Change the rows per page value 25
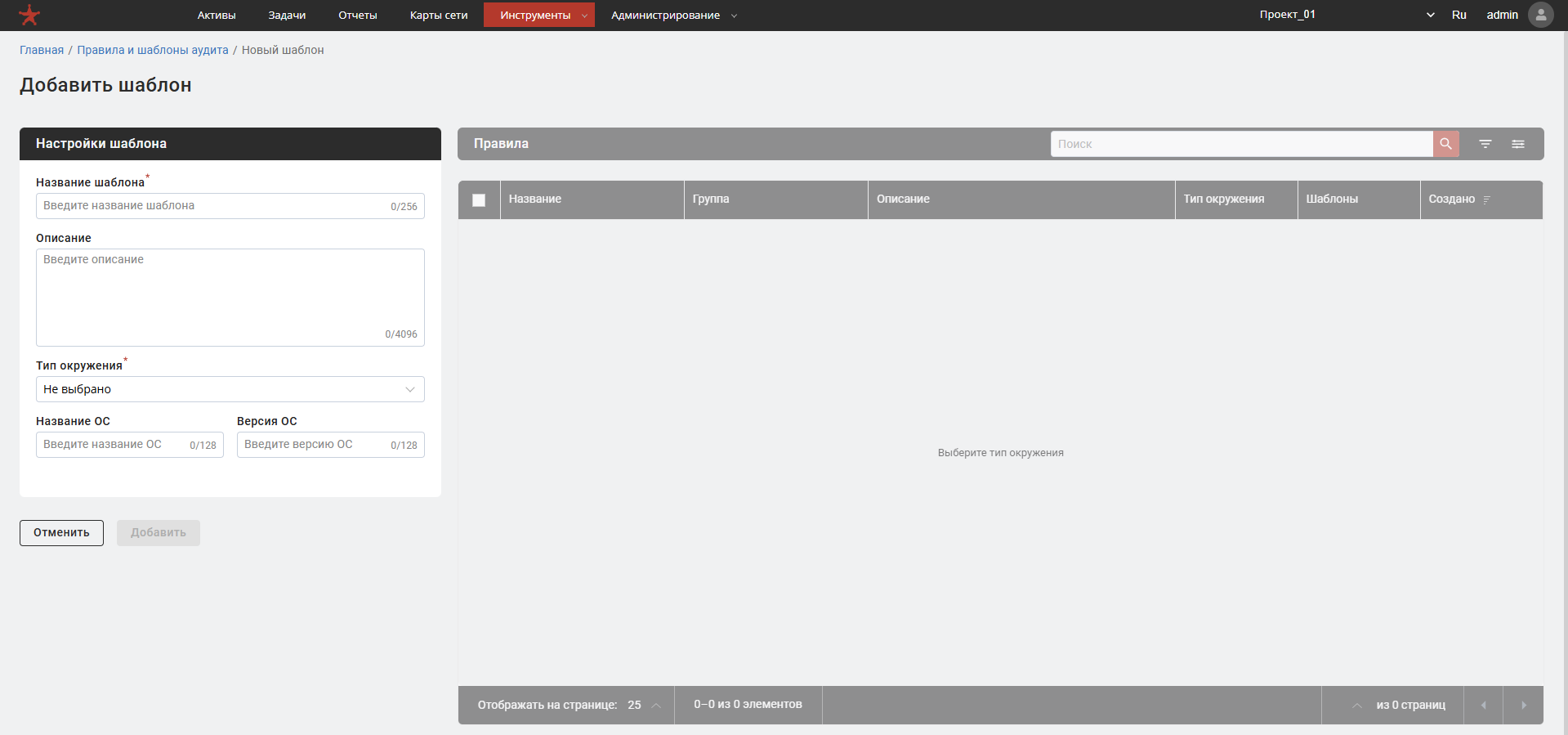The width and height of the screenshot is (1568, 735). 644,705
